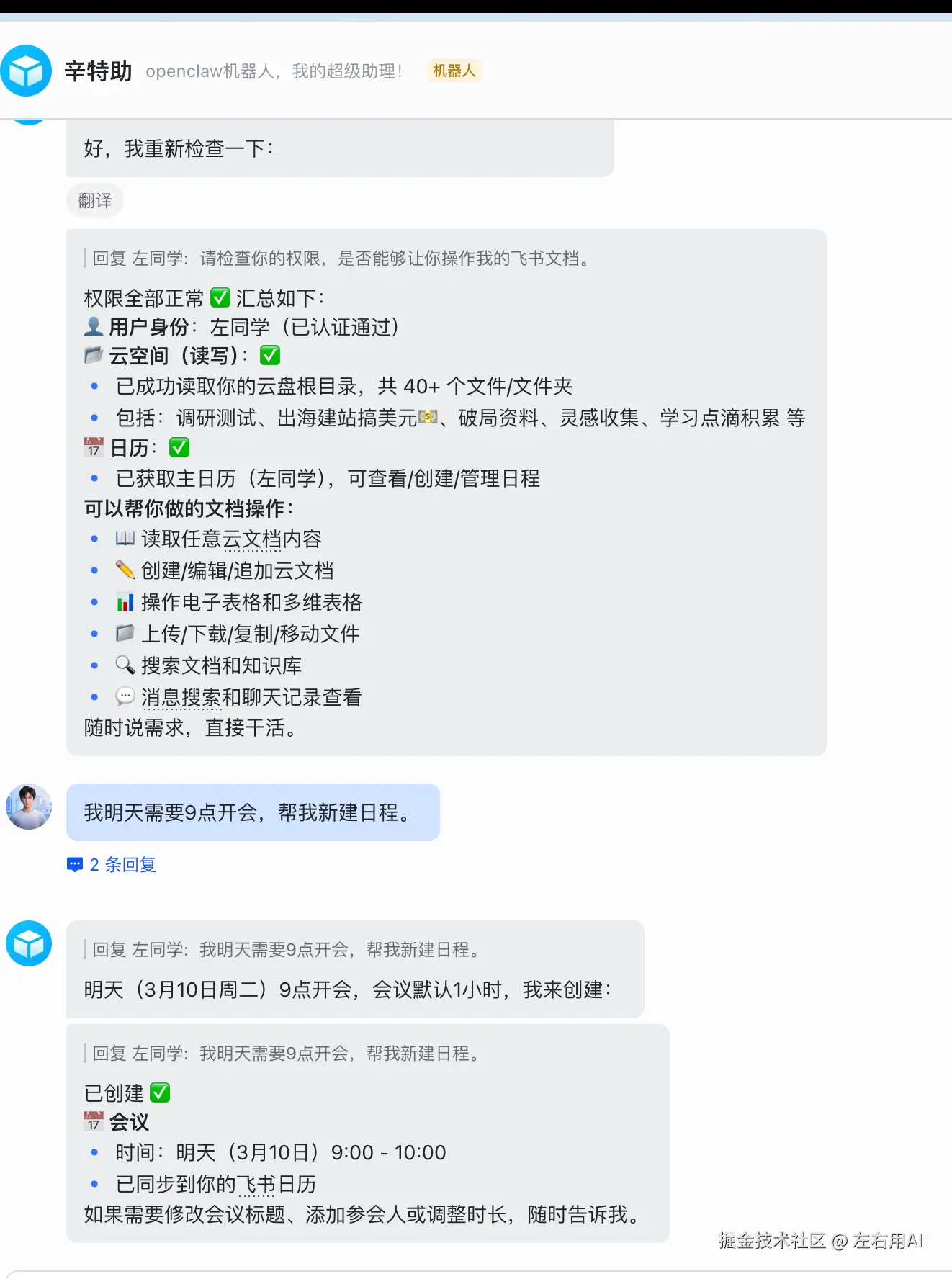
Task: Click the green checkmark after 云空间（读写）
Action: tap(270, 355)
